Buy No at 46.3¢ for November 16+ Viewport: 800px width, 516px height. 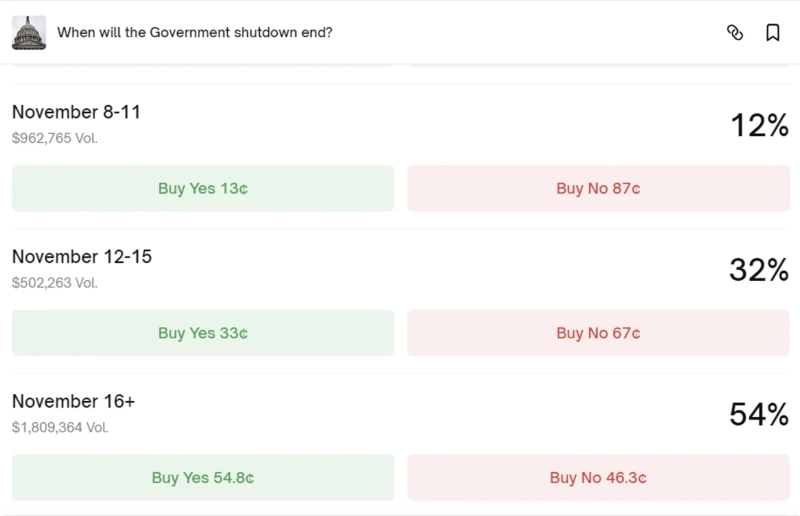[598, 477]
